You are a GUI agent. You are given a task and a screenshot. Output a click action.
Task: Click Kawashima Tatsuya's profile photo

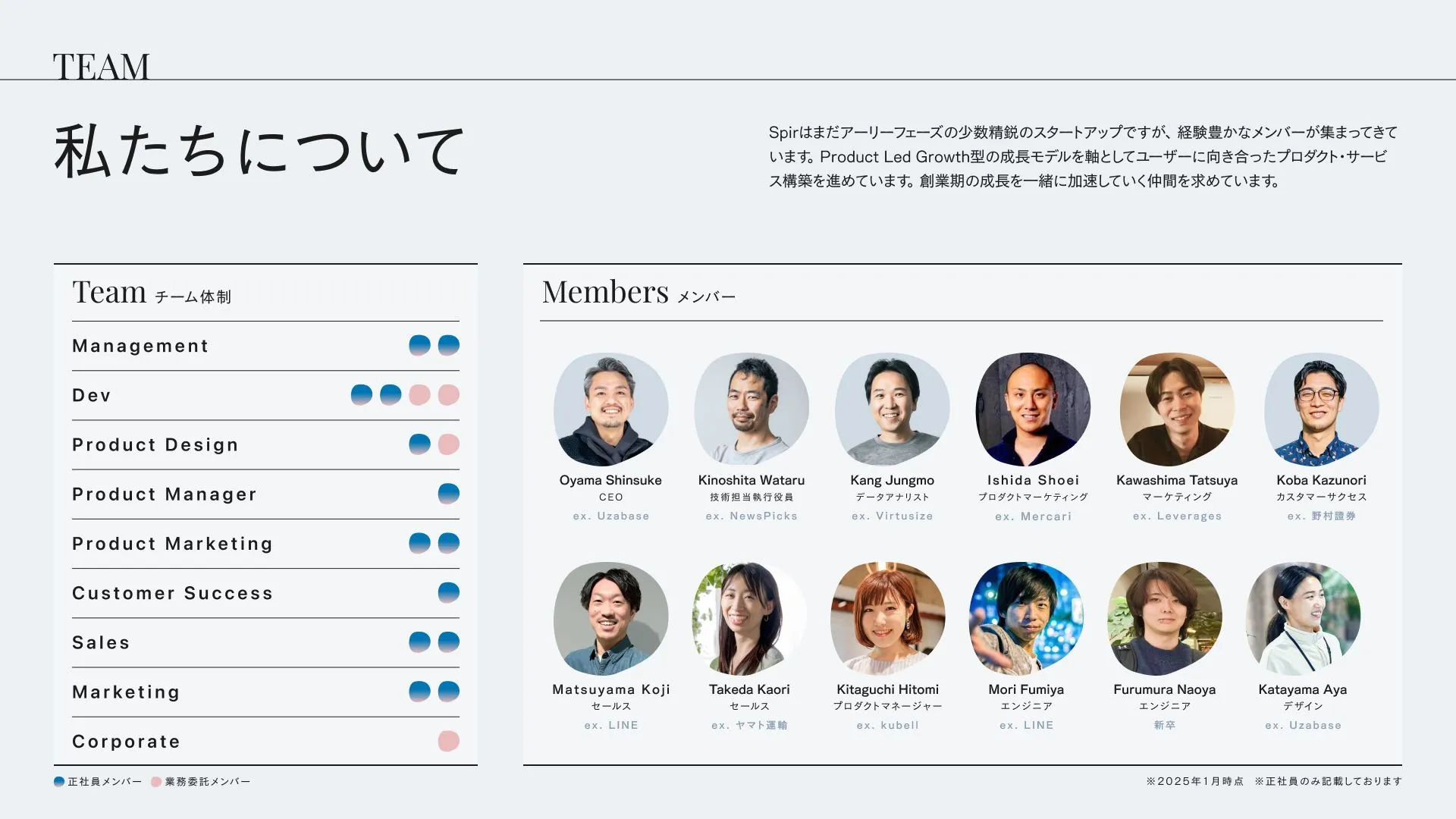click(x=1177, y=409)
